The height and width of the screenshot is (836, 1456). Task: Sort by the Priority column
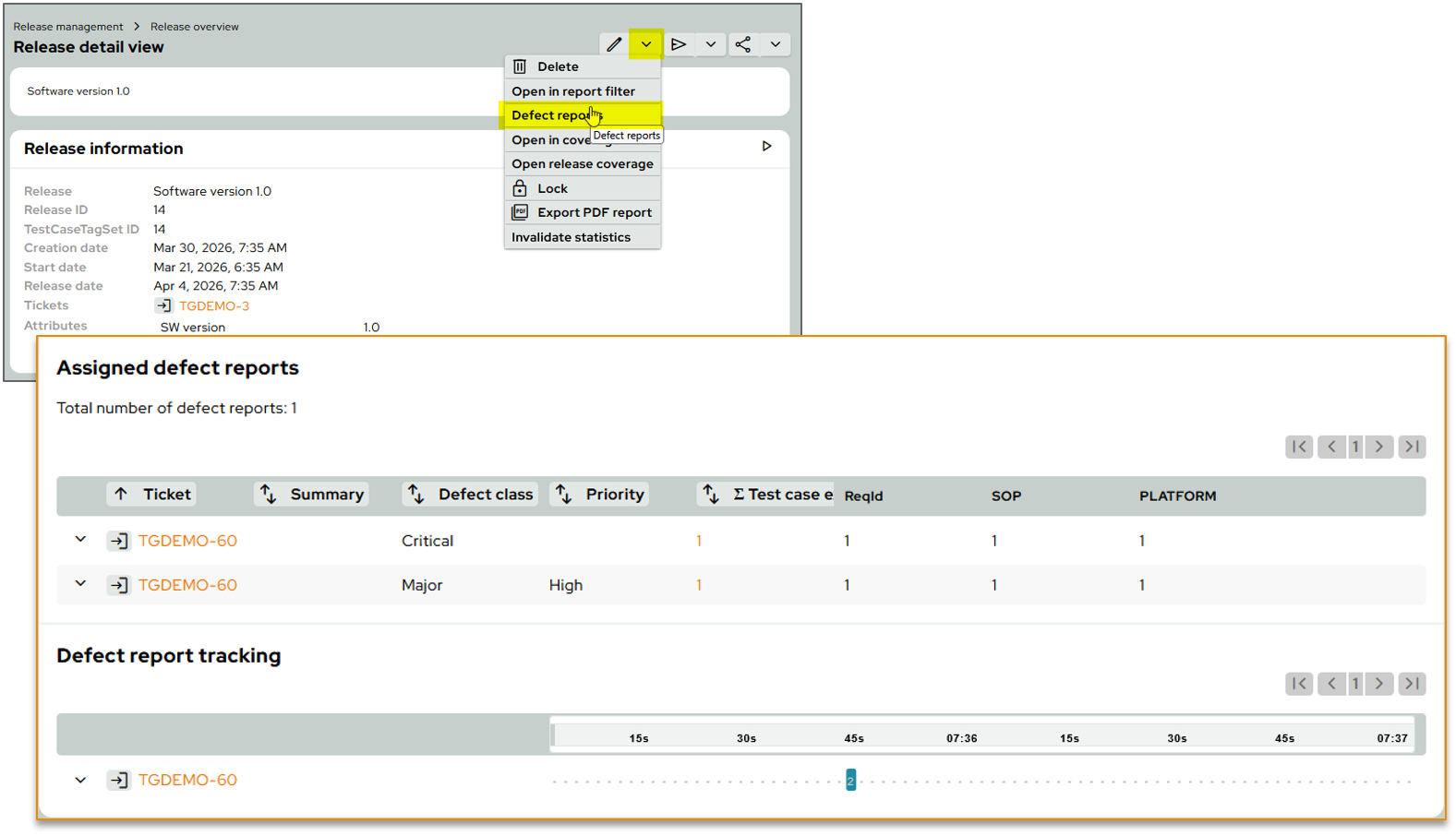click(599, 495)
